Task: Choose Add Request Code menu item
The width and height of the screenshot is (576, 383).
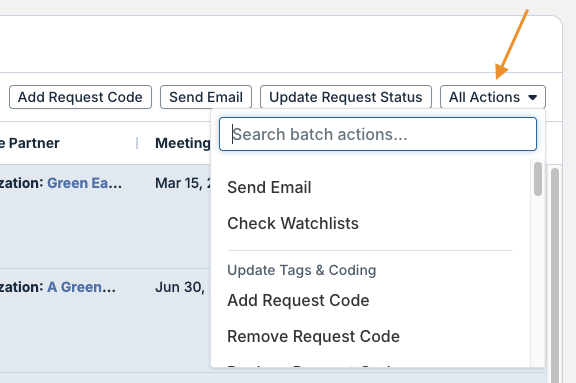Action: click(x=298, y=300)
